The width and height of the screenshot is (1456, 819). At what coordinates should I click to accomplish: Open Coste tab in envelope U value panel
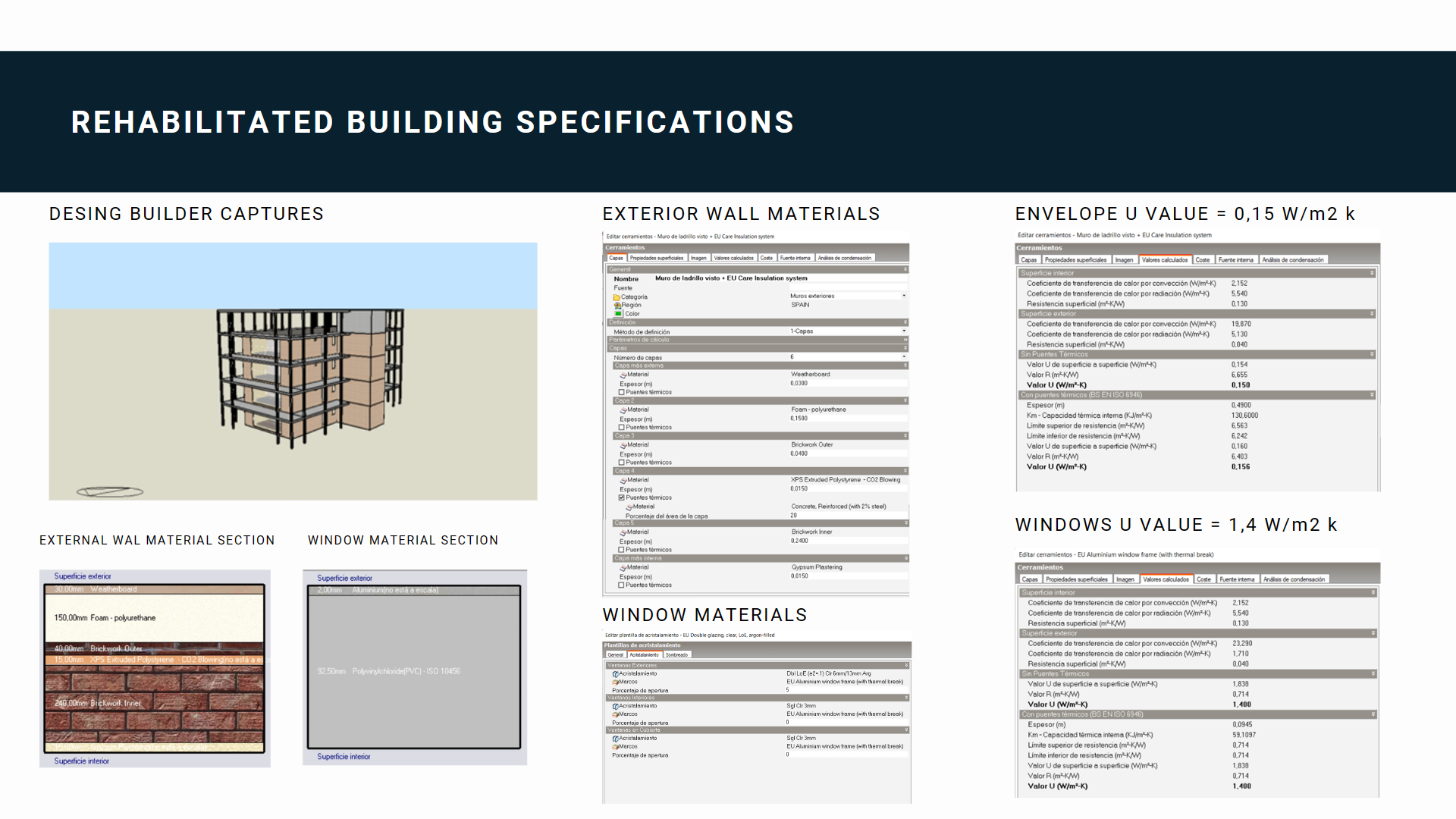pyautogui.click(x=1203, y=260)
